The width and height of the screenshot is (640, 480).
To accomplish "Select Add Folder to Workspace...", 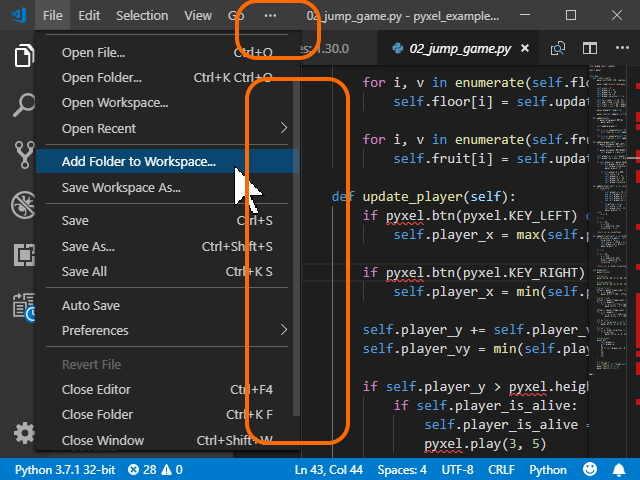I will click(x=167, y=162).
